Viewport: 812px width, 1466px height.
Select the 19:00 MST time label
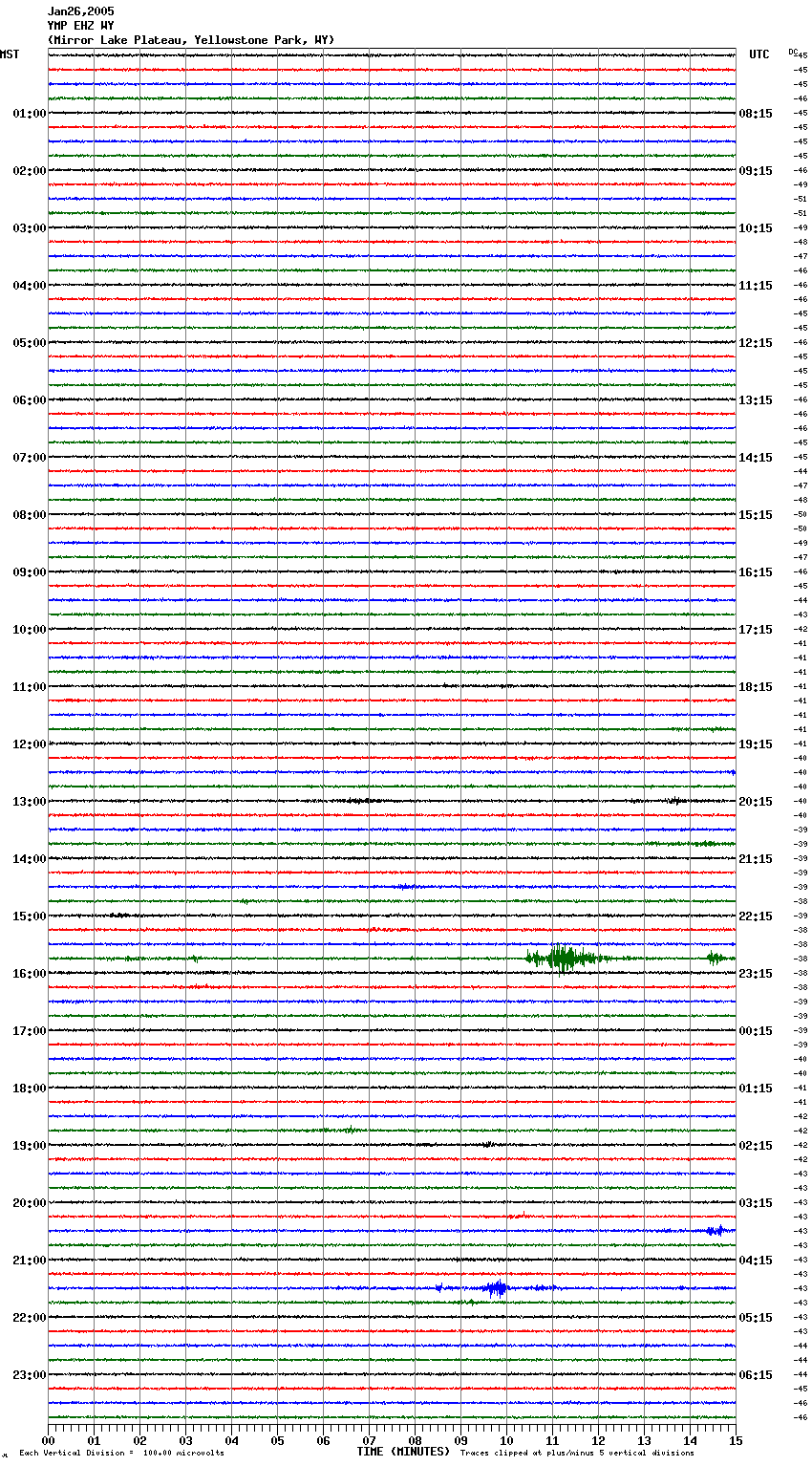click(x=30, y=1146)
